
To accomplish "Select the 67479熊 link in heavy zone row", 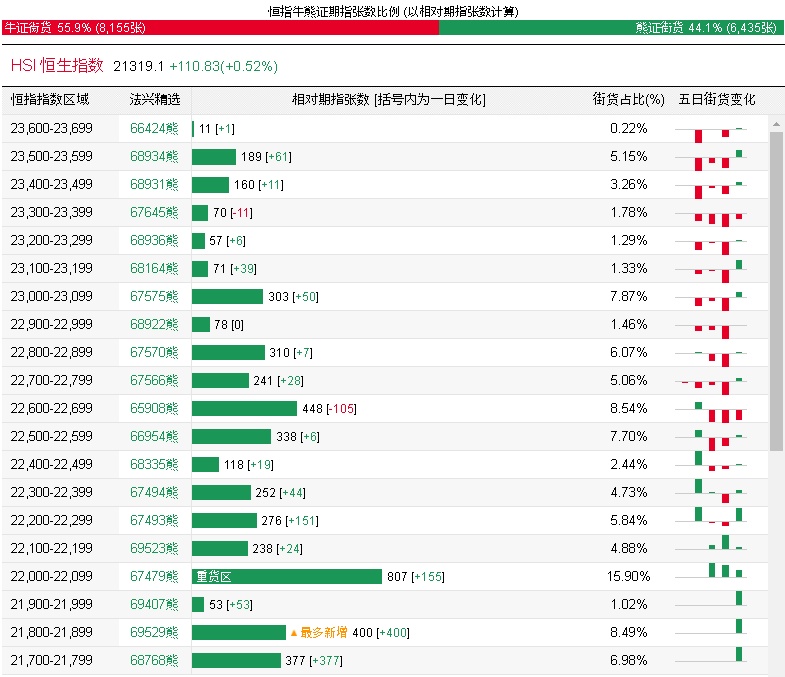I will pos(154,577).
